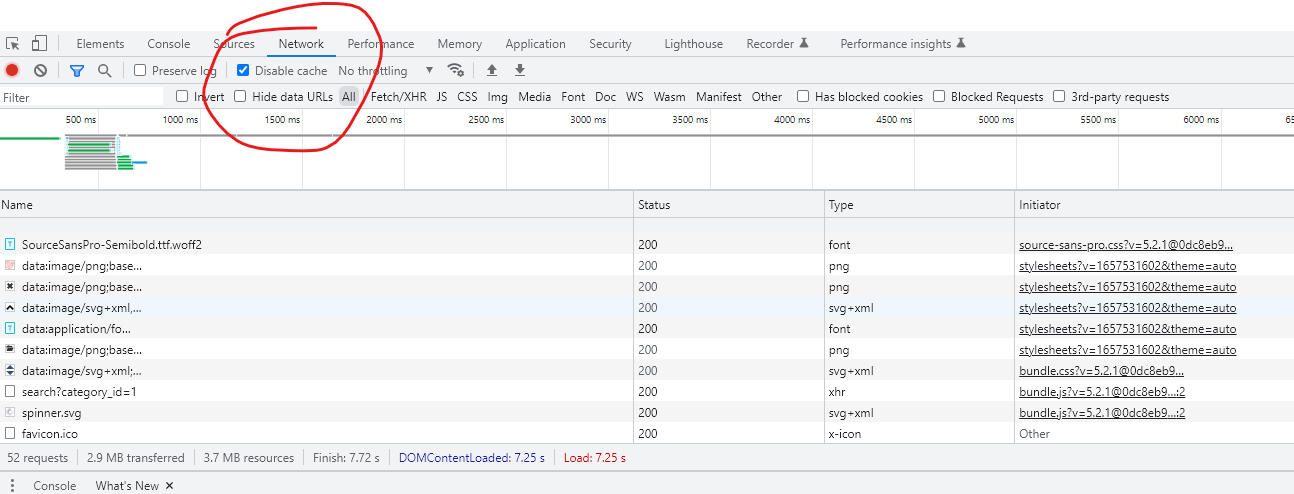Sort by the Name column header
The height and width of the screenshot is (494, 1294).
point(317,204)
